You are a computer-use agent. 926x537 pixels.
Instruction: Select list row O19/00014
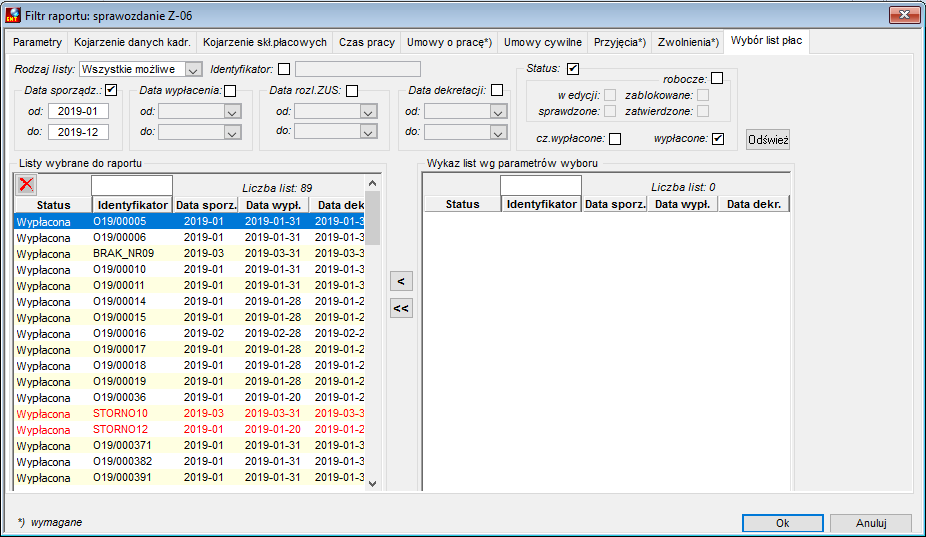click(190, 301)
